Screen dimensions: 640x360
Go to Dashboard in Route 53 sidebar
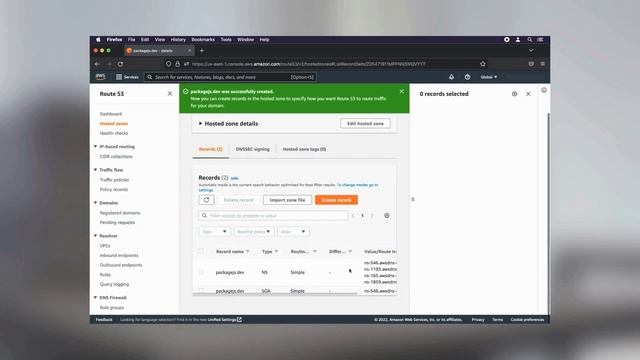(x=111, y=114)
